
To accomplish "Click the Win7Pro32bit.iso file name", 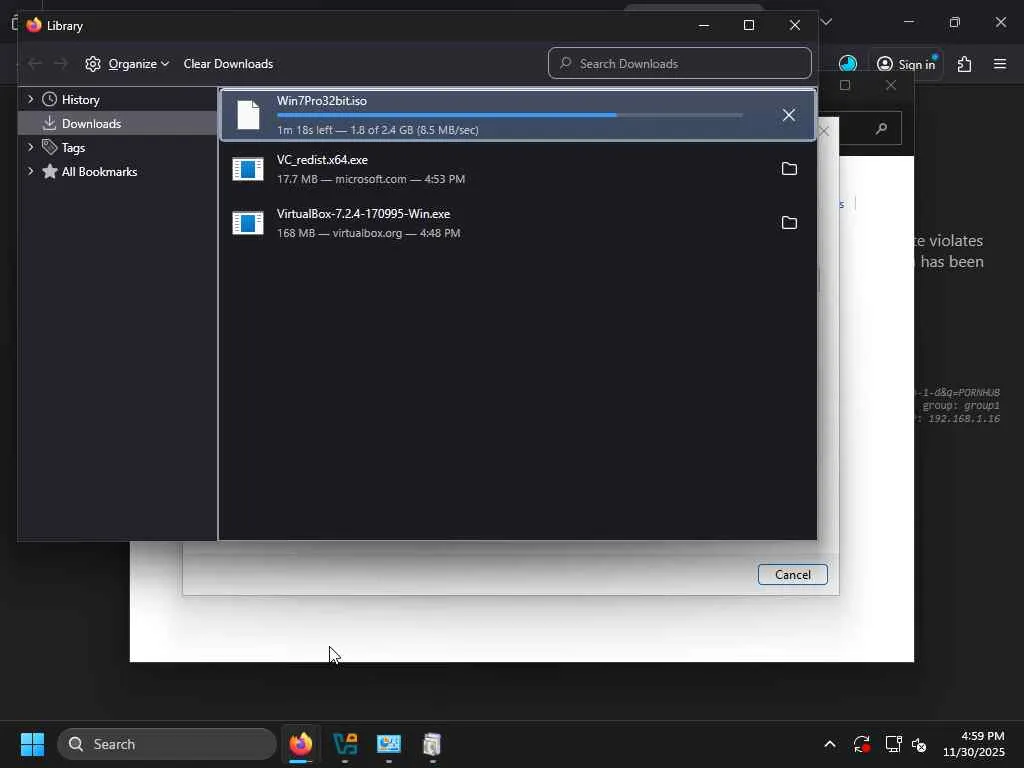I will click(x=321, y=101).
